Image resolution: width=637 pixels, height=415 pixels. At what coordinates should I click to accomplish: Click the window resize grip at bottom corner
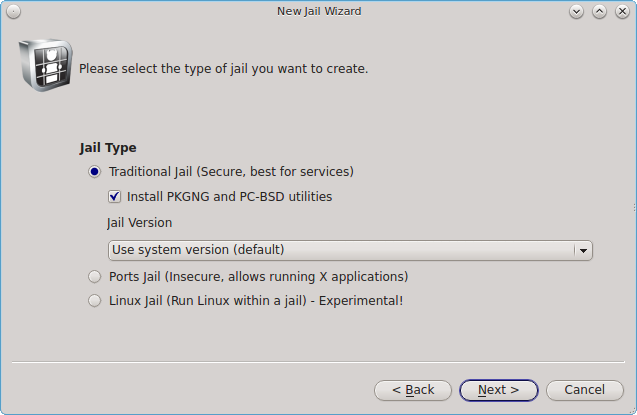pos(632,411)
